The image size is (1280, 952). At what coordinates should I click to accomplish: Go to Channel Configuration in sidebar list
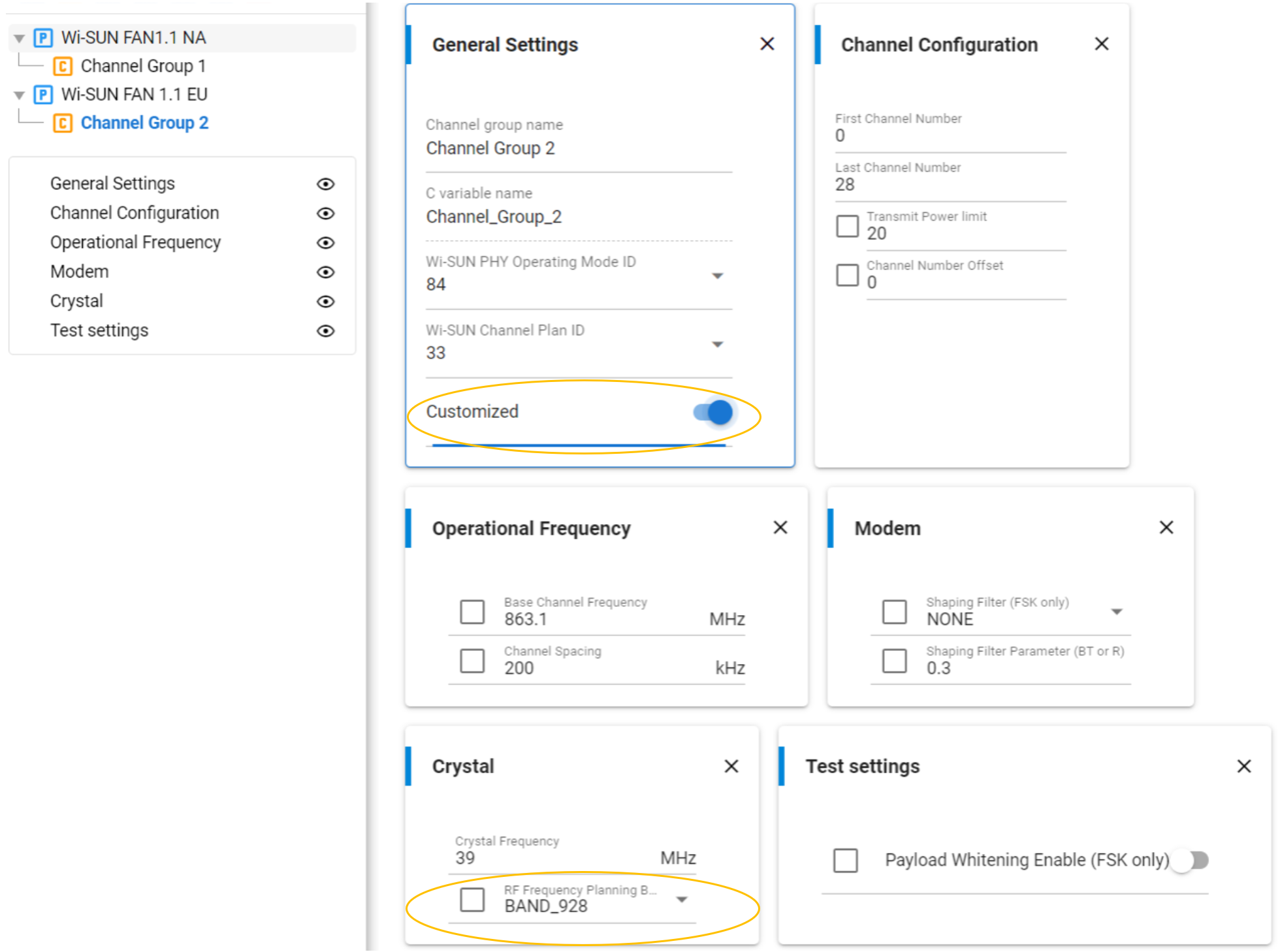pos(135,213)
